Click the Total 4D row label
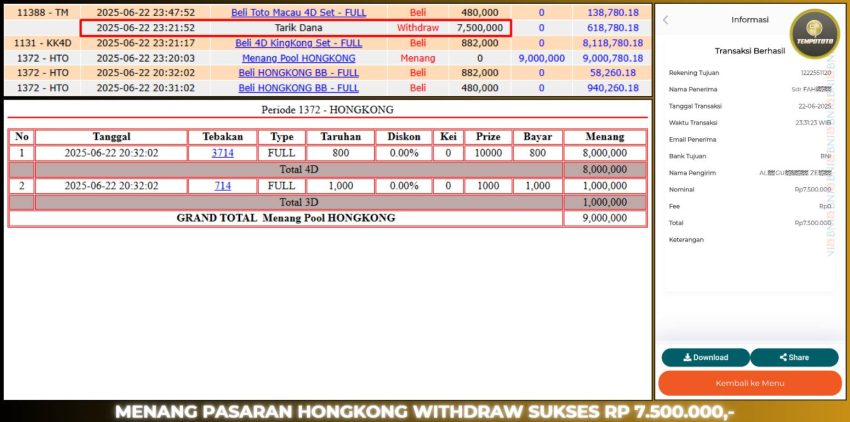 [x=299, y=169]
